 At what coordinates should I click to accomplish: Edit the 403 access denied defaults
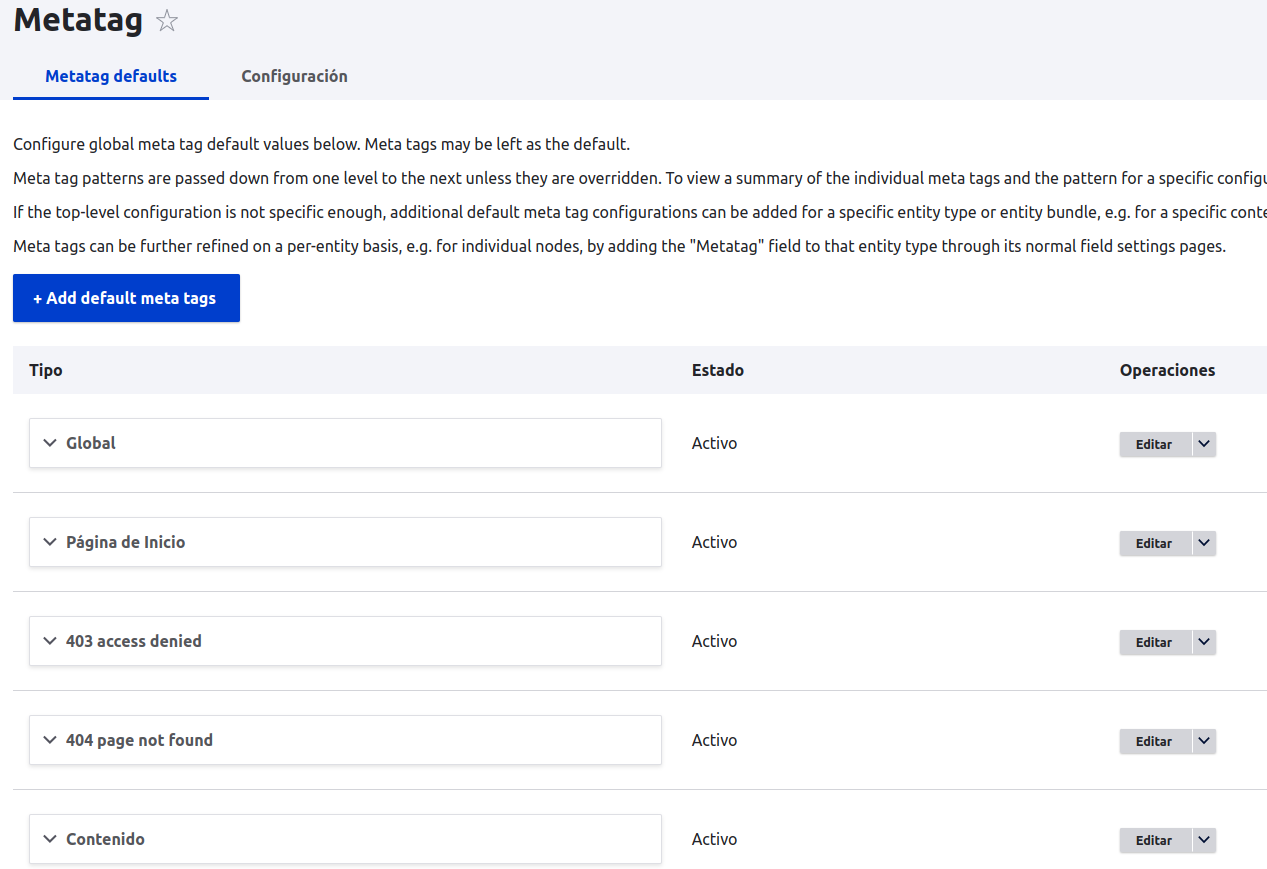(1154, 642)
